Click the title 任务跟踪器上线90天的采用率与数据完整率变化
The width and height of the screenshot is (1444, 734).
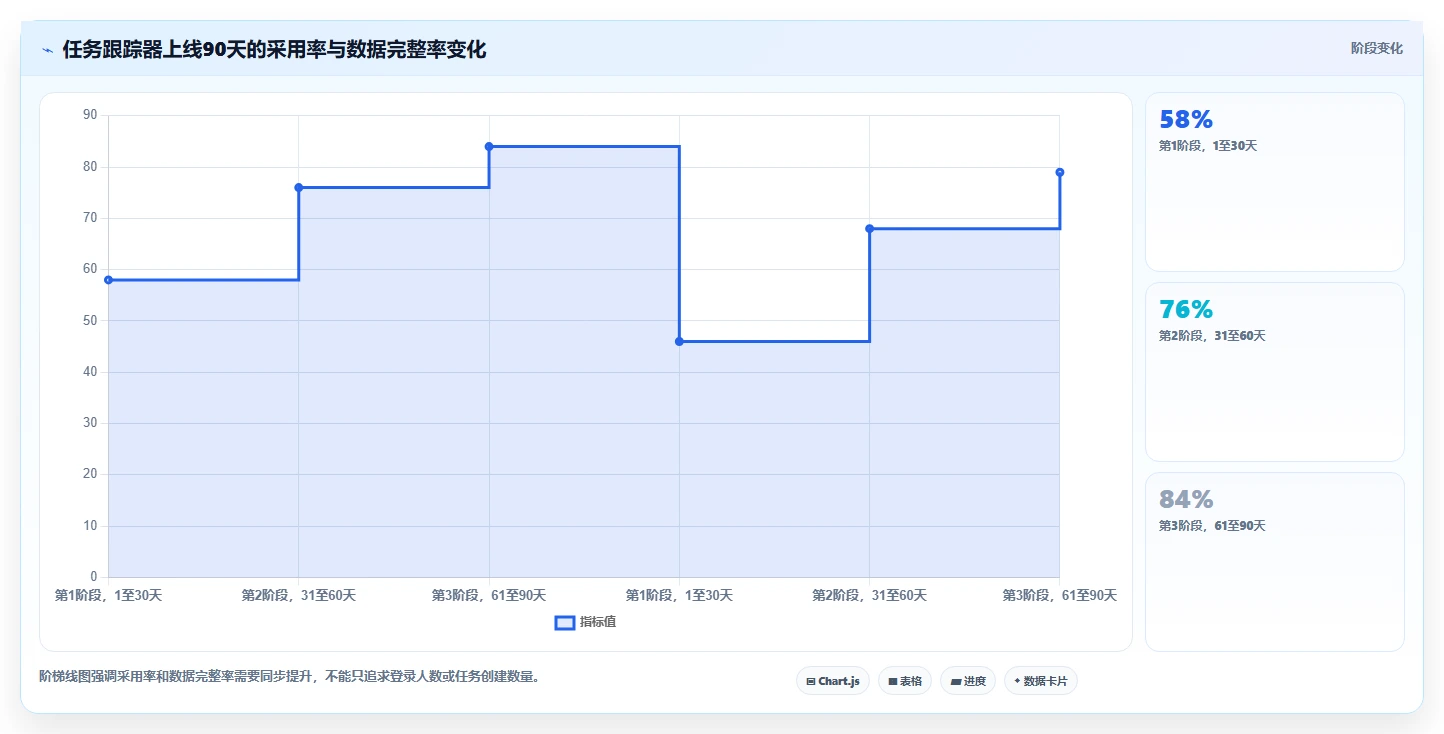[x=274, y=50]
